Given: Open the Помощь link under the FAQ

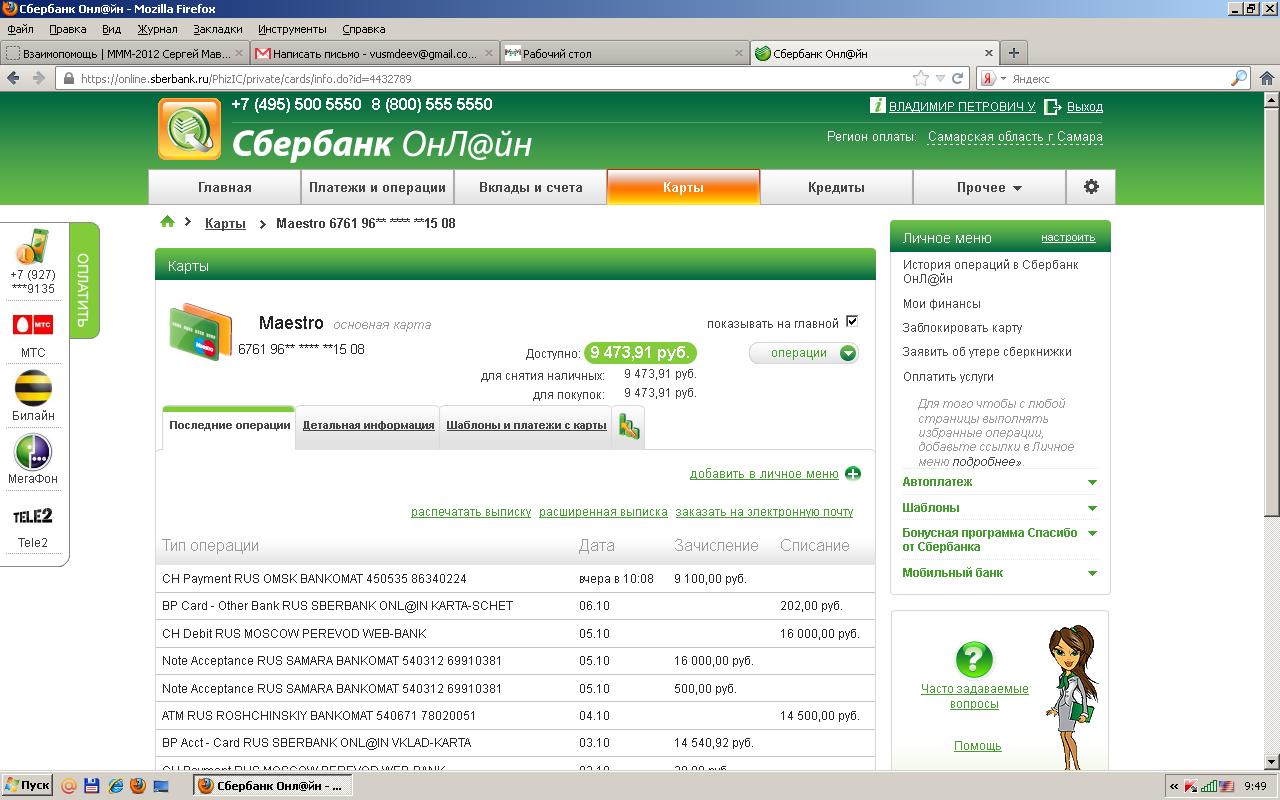Looking at the screenshot, I should [x=977, y=746].
